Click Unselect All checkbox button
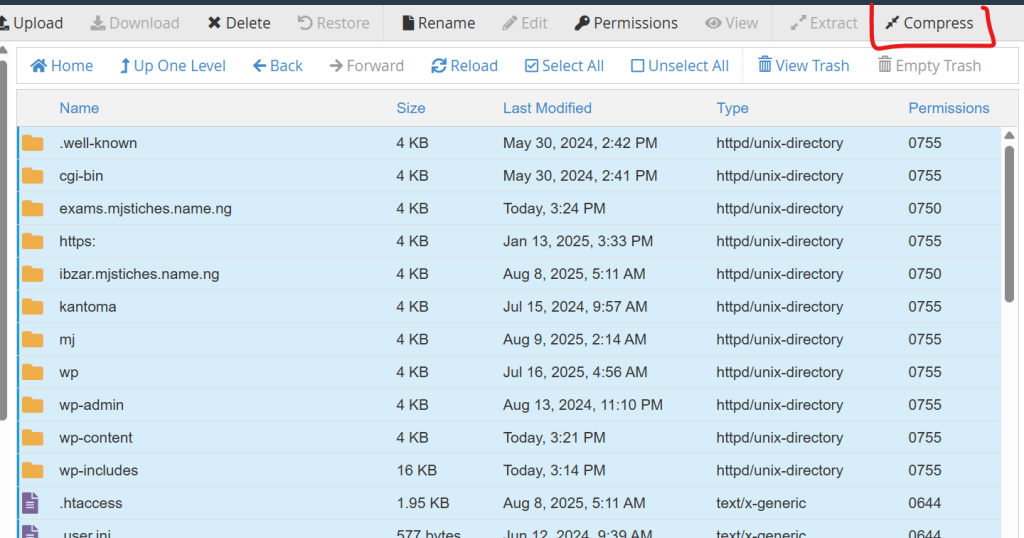Image resolution: width=1024 pixels, height=538 pixels. point(679,66)
